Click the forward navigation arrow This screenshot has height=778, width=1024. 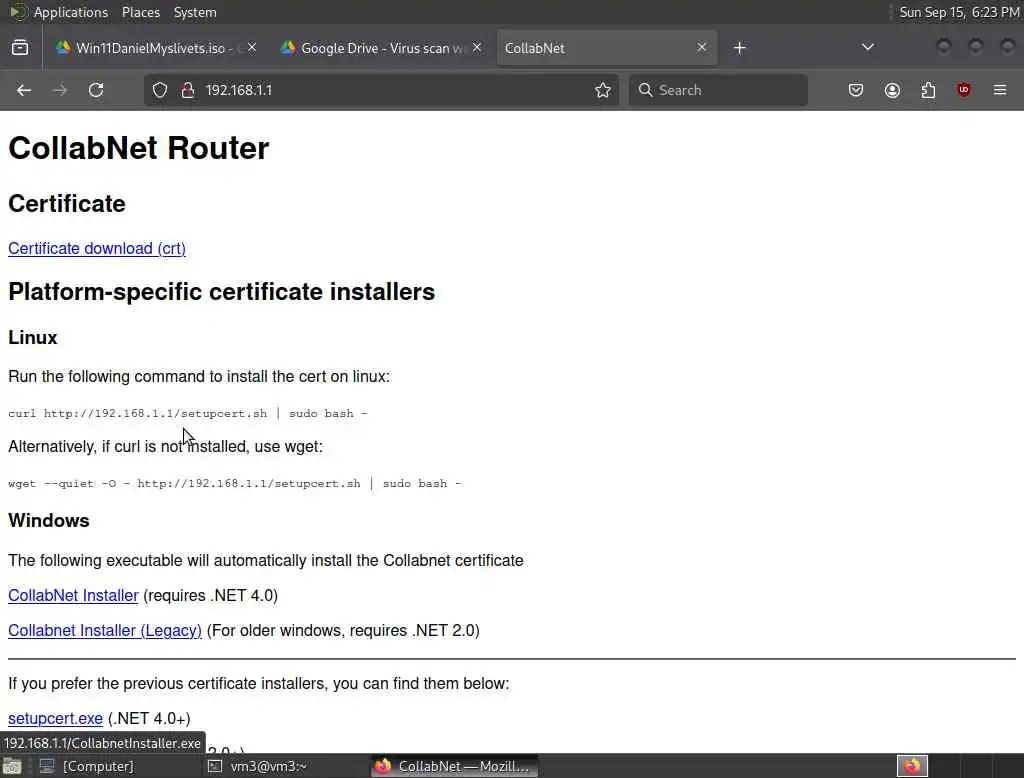point(60,90)
